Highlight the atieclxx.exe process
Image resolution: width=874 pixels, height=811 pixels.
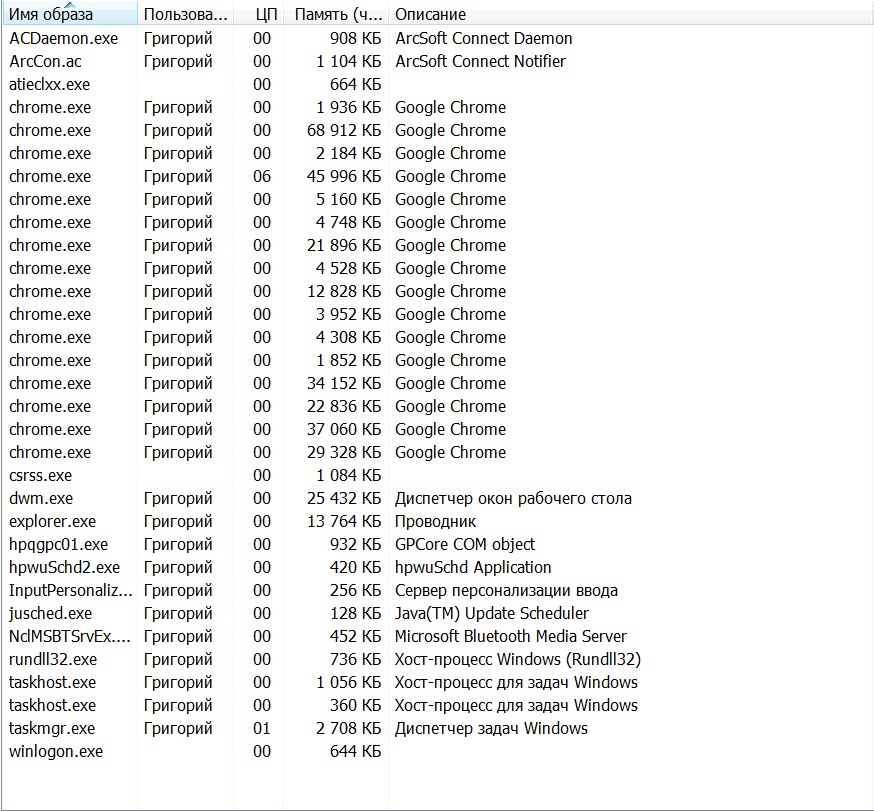coord(49,84)
